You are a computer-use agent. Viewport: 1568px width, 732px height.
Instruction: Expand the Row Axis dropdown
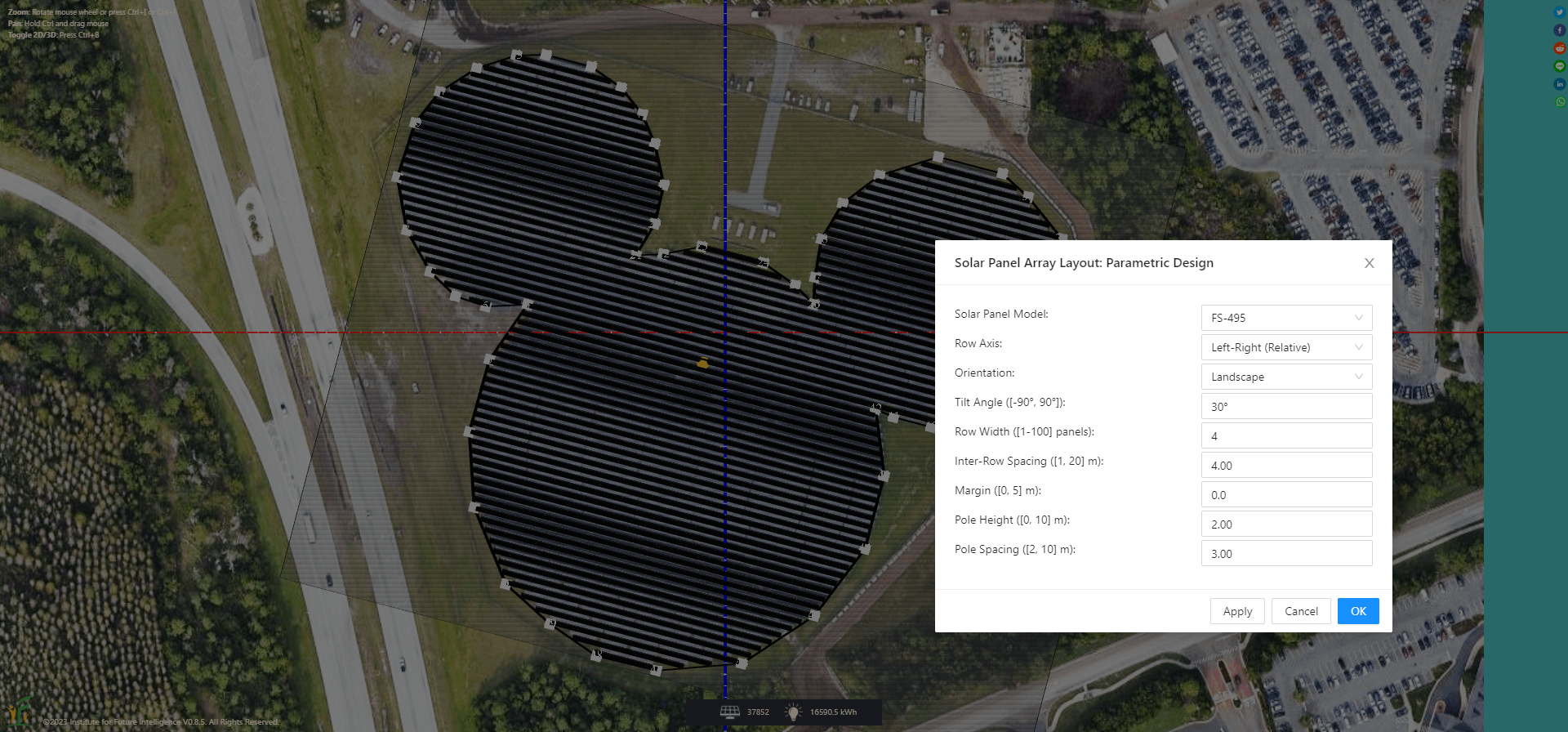(1285, 347)
